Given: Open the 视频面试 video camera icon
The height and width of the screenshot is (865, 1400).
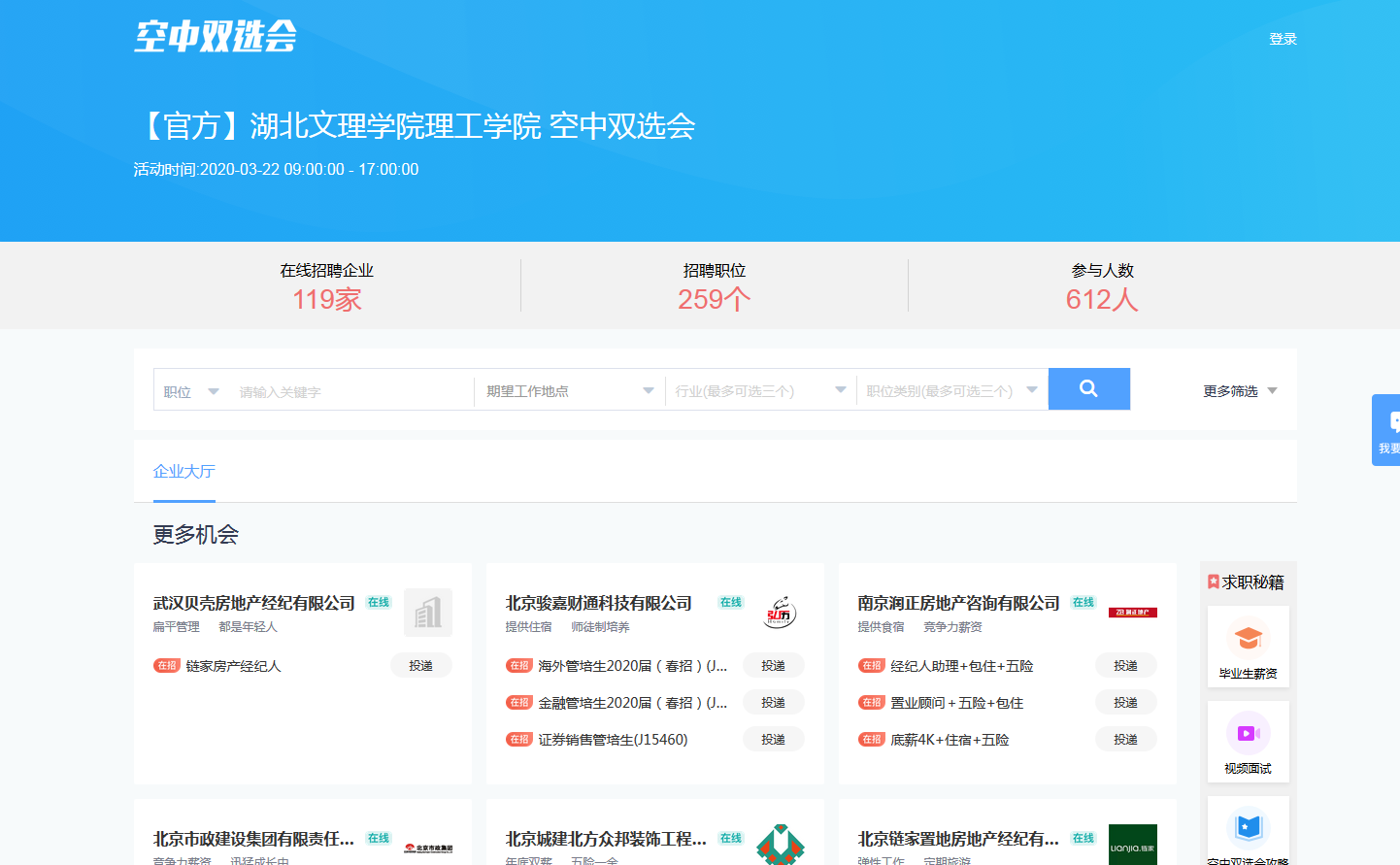Looking at the screenshot, I should (x=1248, y=734).
